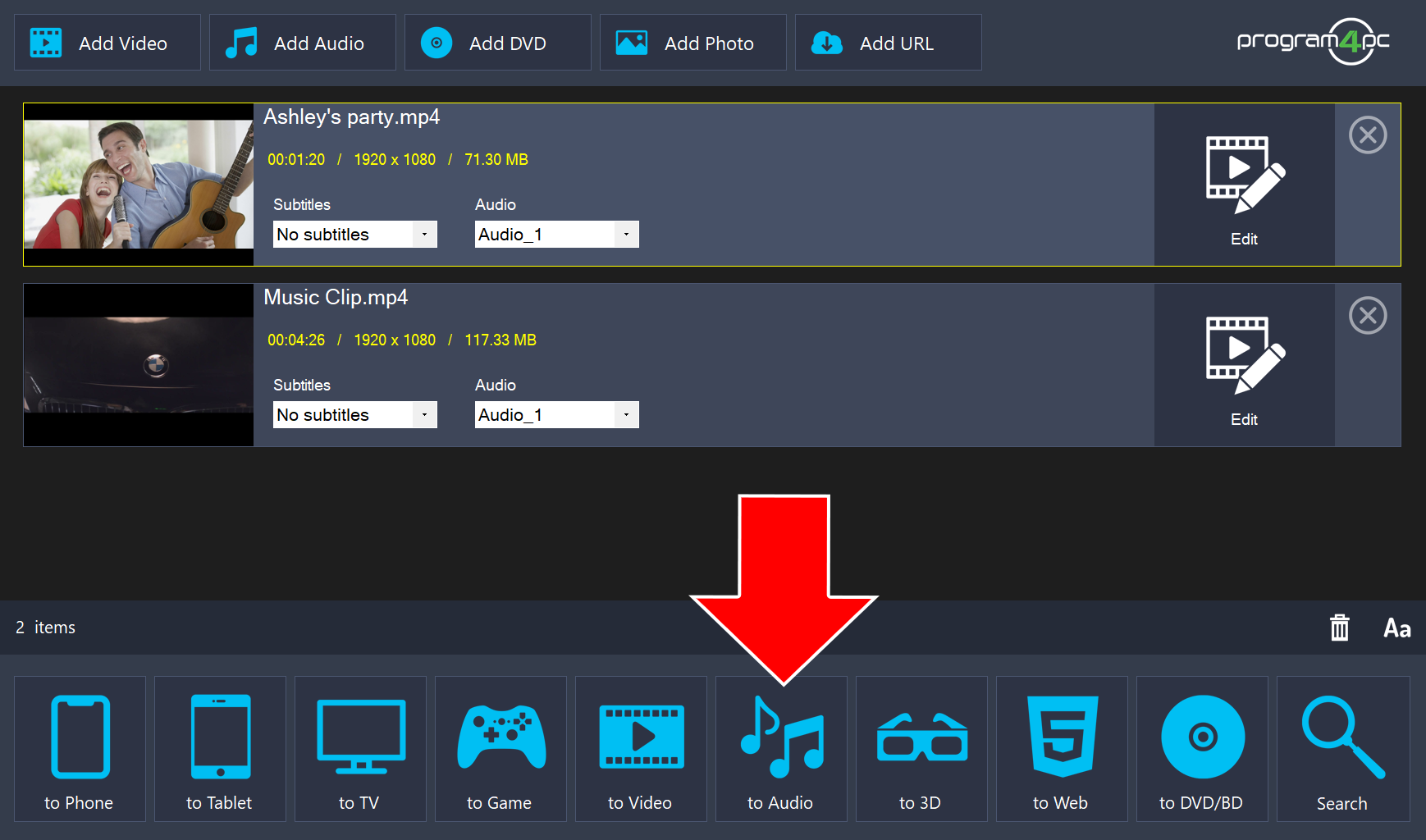This screenshot has width=1426, height=840.
Task: Open Subtitles dropdown for Ashley's party.mp4
Action: click(x=355, y=235)
